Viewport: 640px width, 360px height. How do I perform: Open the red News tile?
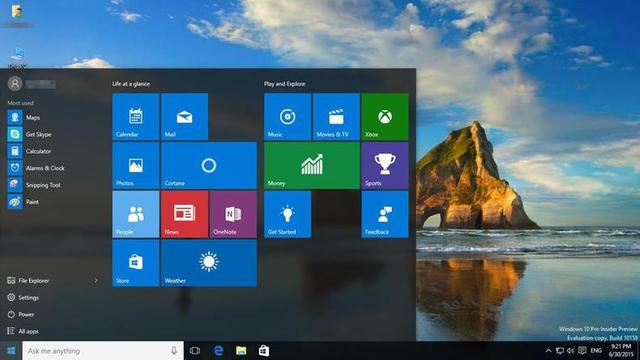click(184, 214)
